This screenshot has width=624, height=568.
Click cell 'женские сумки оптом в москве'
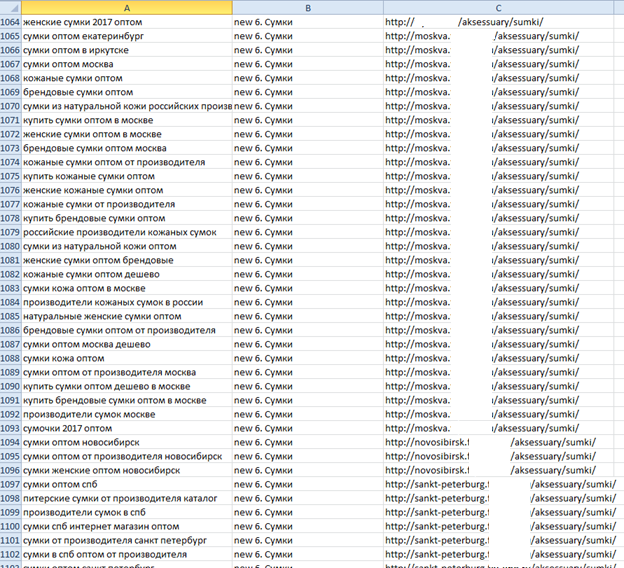(127, 134)
